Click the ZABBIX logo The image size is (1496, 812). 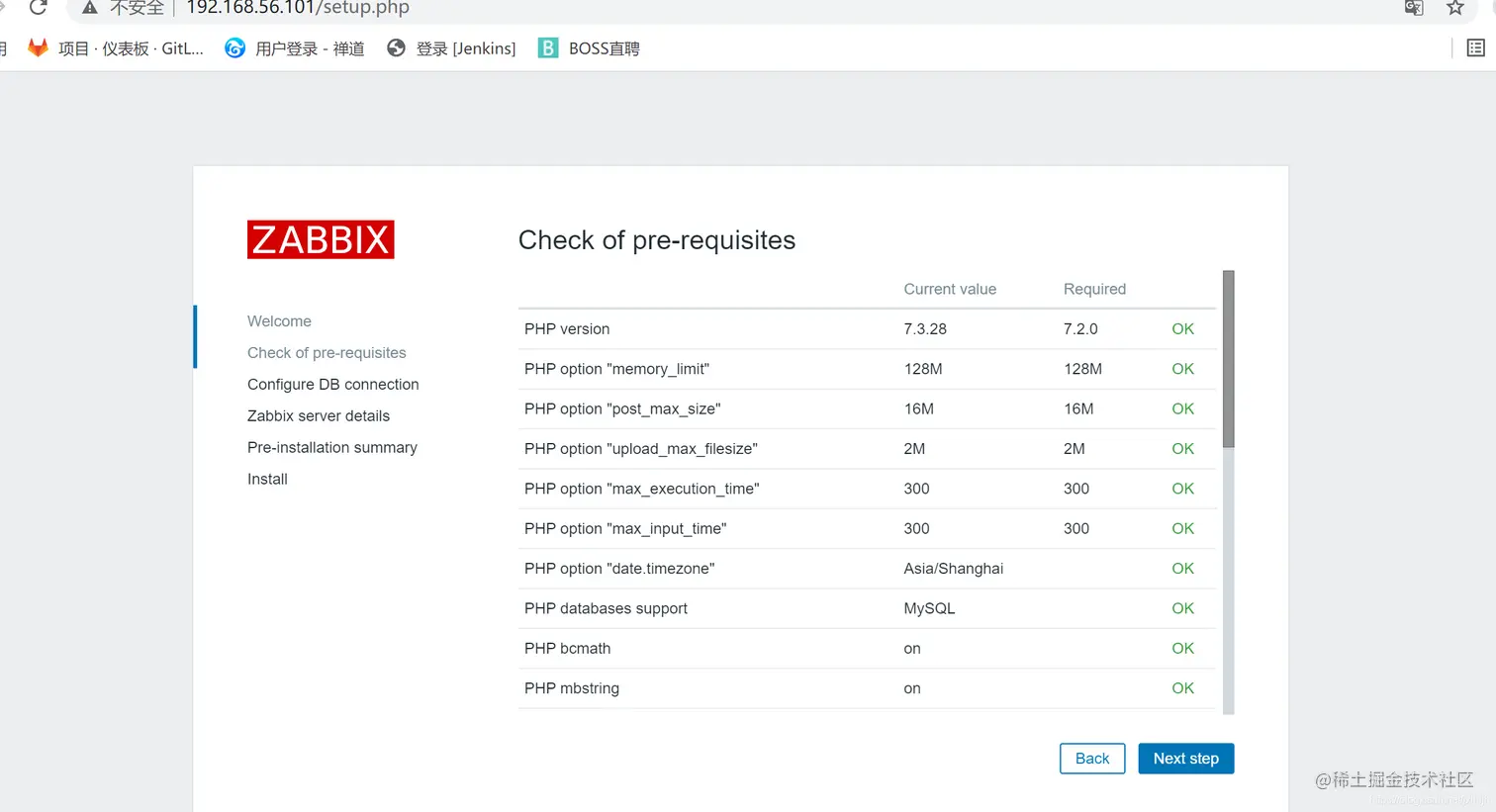point(321,239)
